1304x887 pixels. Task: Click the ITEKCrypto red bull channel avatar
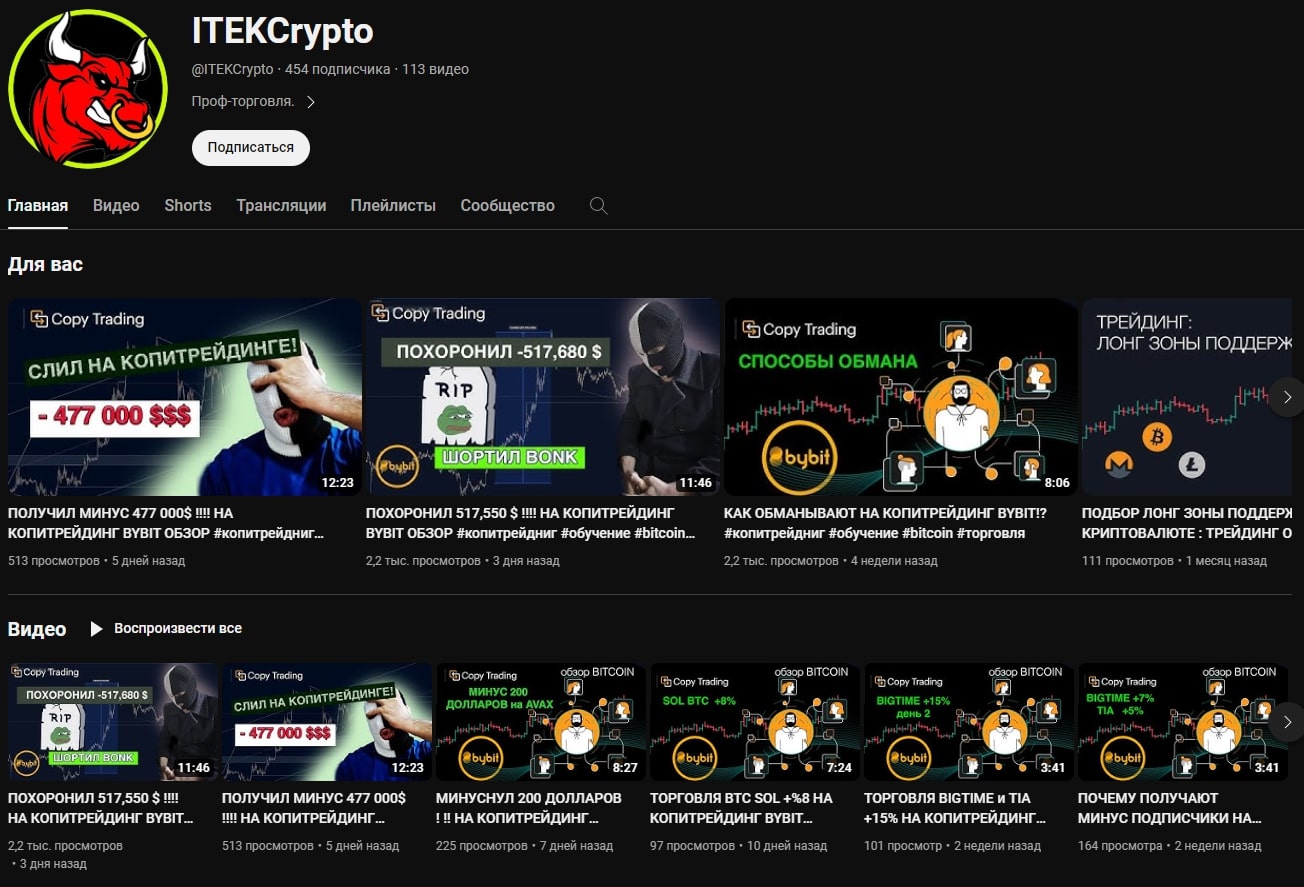(88, 88)
